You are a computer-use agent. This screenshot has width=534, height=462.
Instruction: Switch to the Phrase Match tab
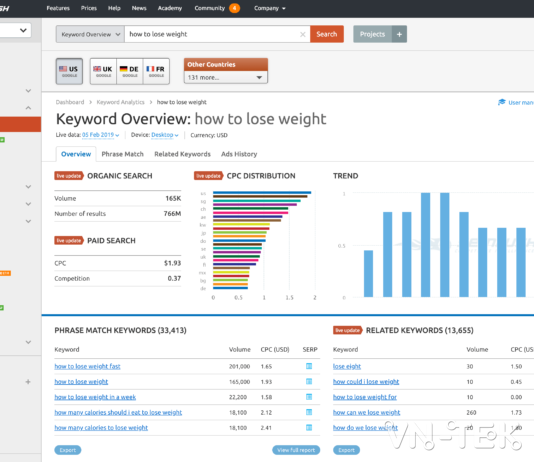pyautogui.click(x=122, y=154)
